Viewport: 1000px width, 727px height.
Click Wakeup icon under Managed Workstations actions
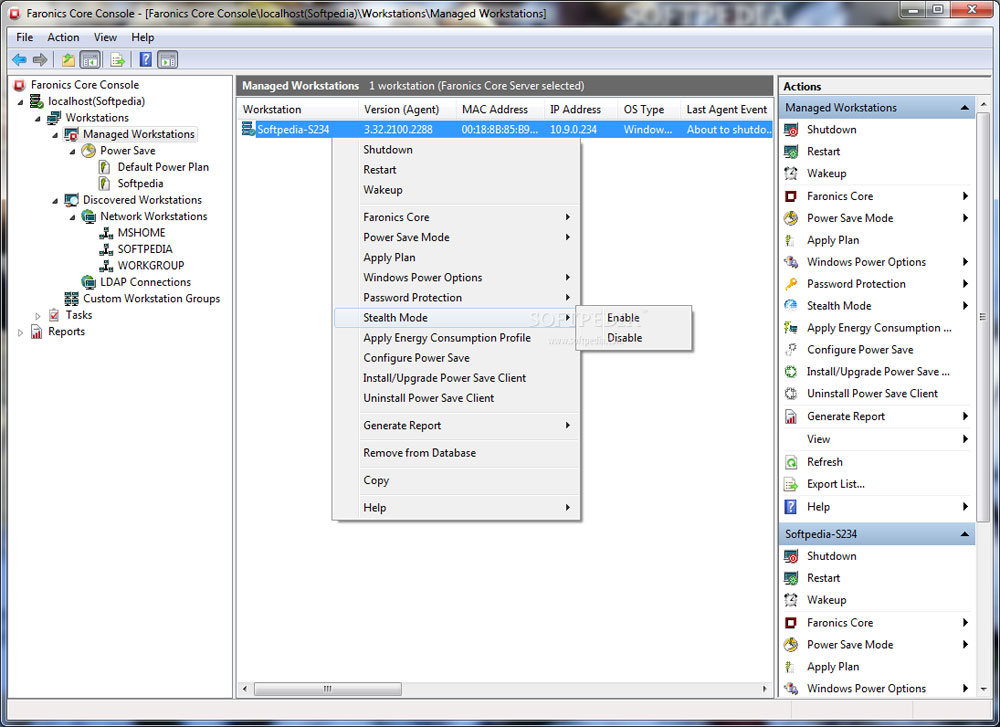[x=791, y=173]
